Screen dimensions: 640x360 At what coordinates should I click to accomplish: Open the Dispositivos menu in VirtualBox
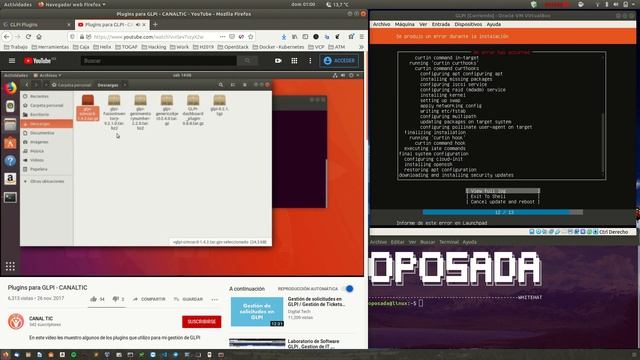468,24
